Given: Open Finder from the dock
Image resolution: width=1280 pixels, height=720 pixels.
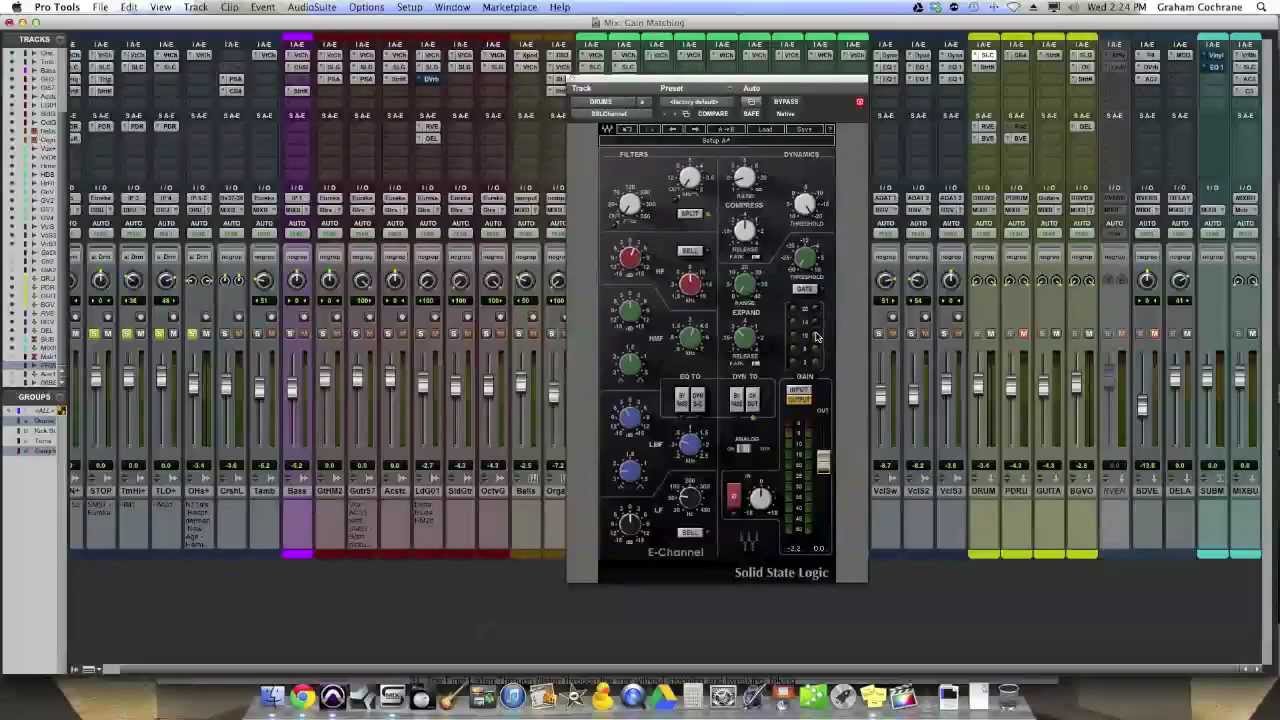Looking at the screenshot, I should [x=272, y=696].
